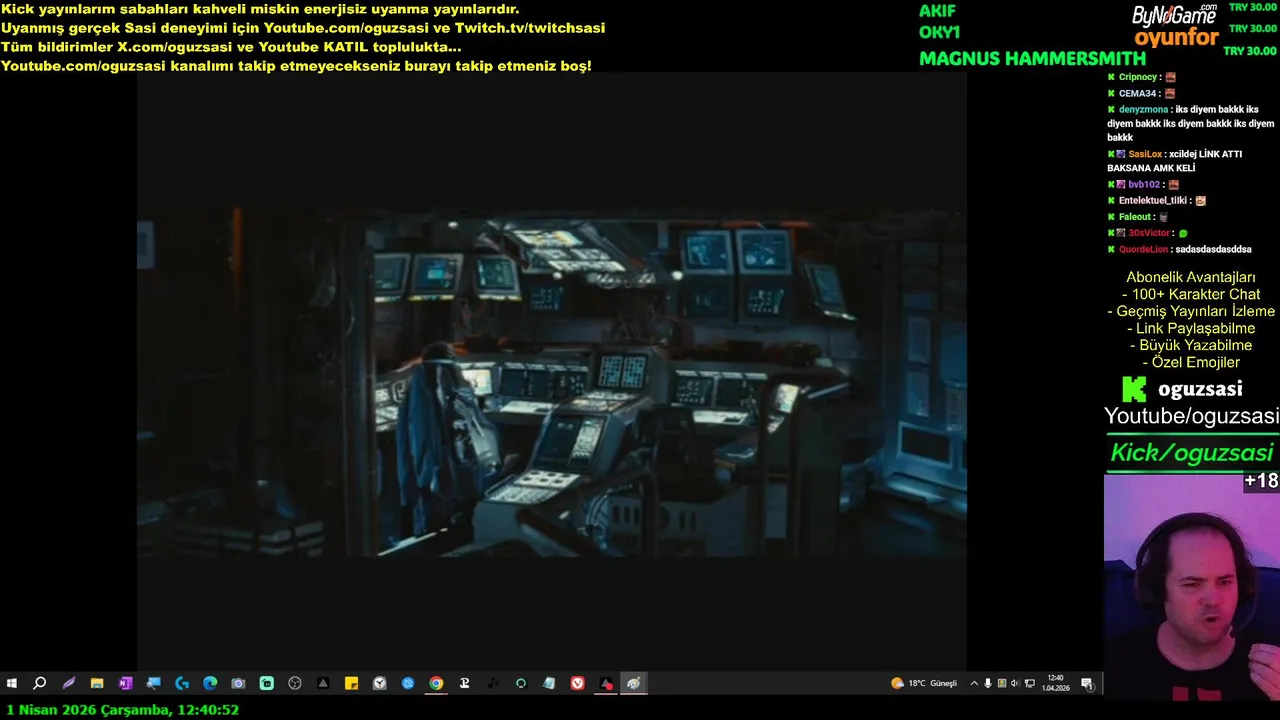The height and width of the screenshot is (720, 1280).
Task: Open the music note taskbar app
Action: 493,683
